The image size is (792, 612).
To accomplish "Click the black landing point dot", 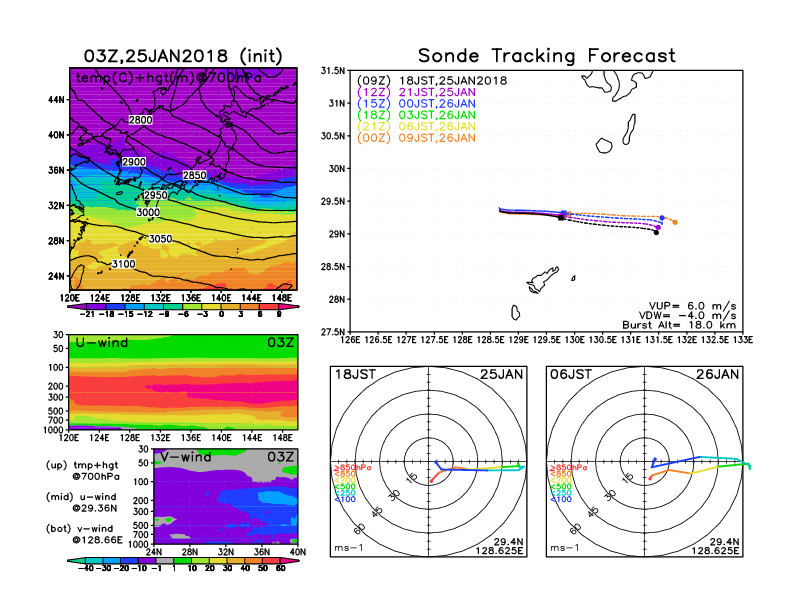I will coord(656,232).
